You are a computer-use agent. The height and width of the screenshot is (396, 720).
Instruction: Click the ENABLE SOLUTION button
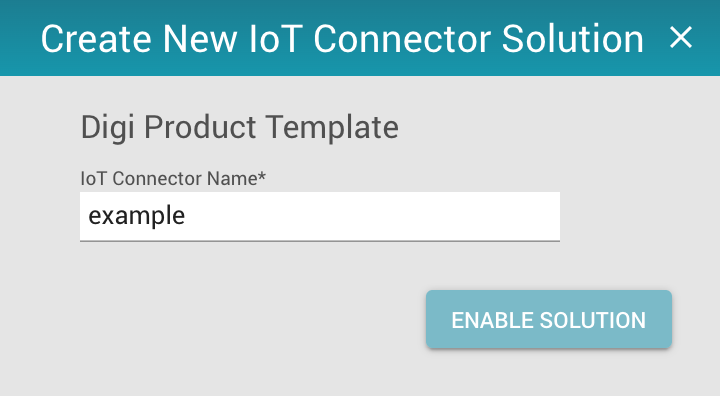(x=549, y=319)
